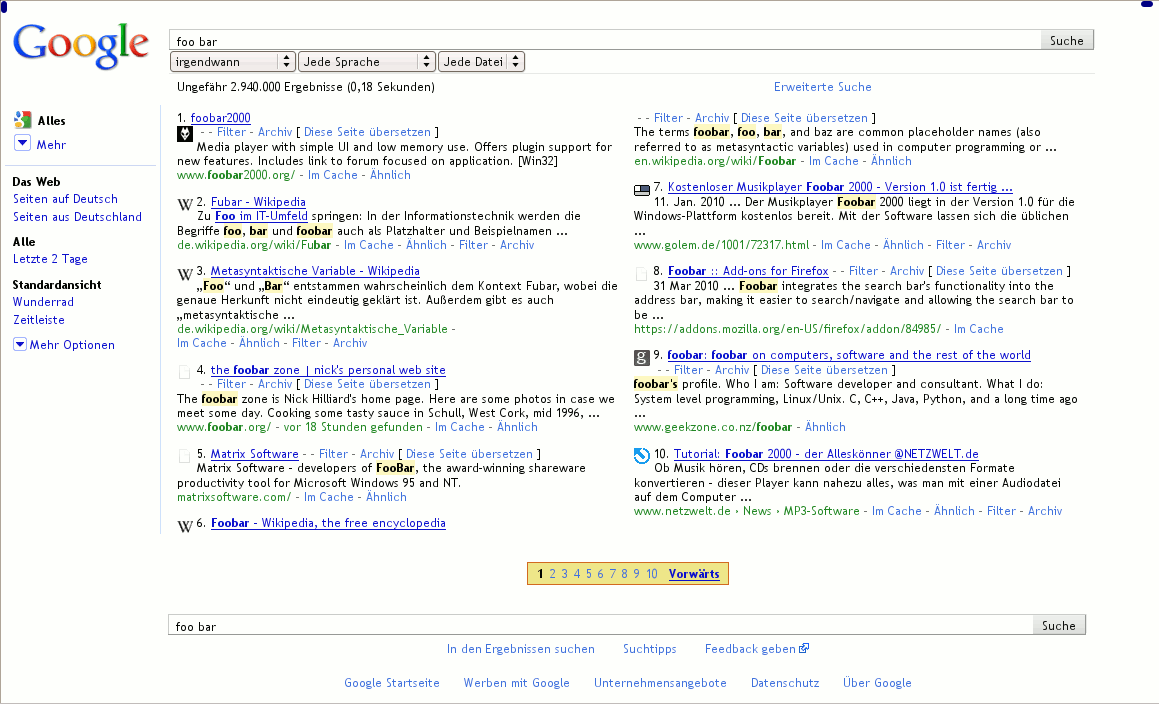This screenshot has height=704, width=1159.
Task: Select Seiten aus Deutschland filter
Action: coord(77,217)
